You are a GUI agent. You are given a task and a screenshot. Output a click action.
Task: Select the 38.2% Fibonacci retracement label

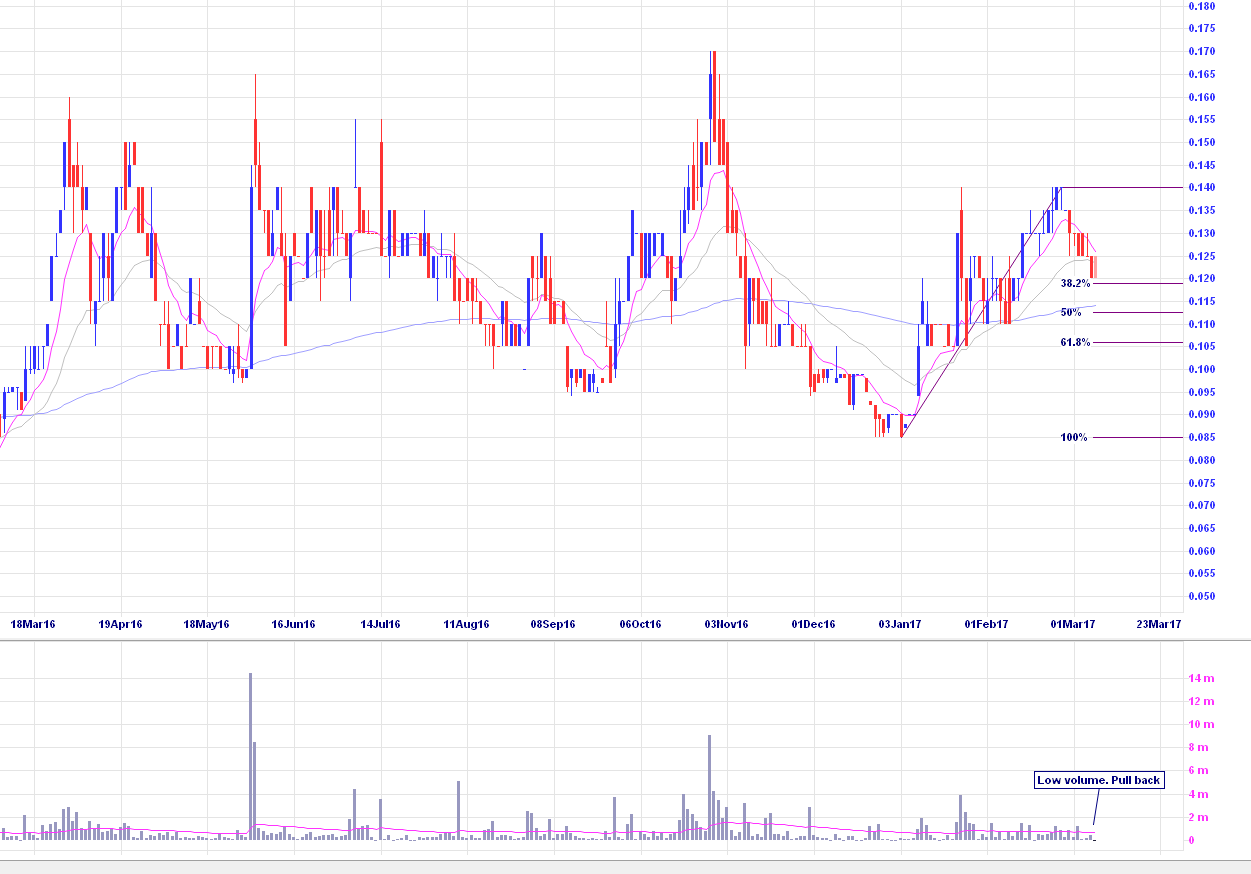pyautogui.click(x=1075, y=283)
